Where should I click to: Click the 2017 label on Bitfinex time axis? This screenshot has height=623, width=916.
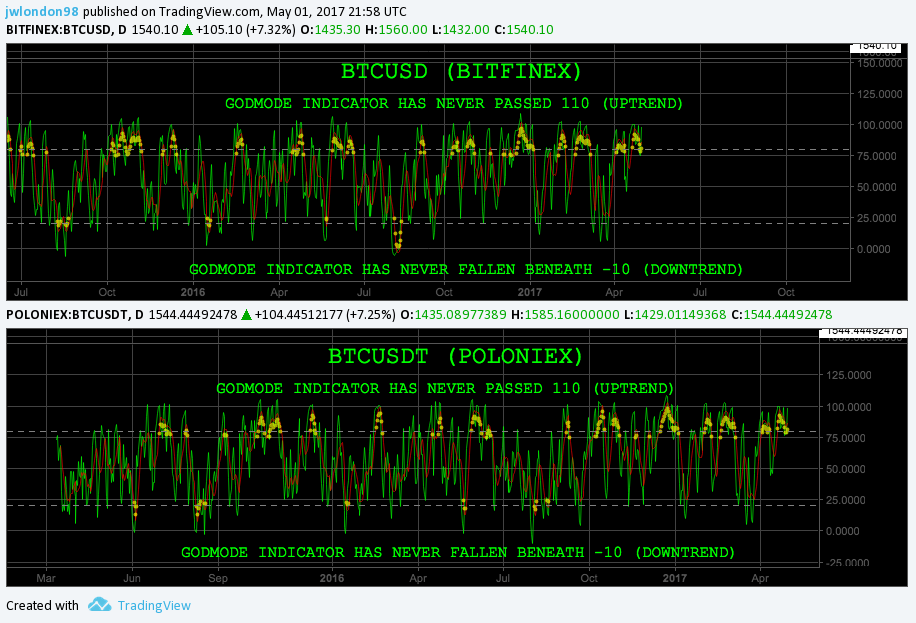pos(530,292)
